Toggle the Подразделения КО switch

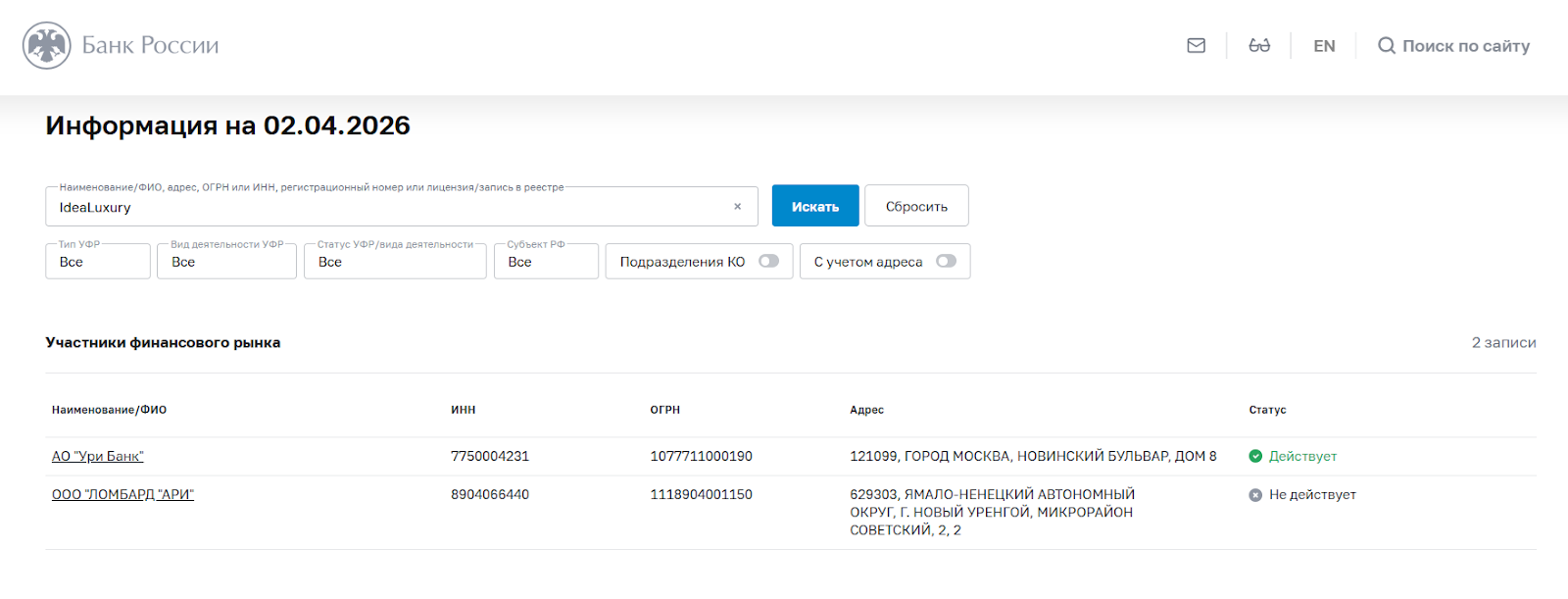point(768,262)
